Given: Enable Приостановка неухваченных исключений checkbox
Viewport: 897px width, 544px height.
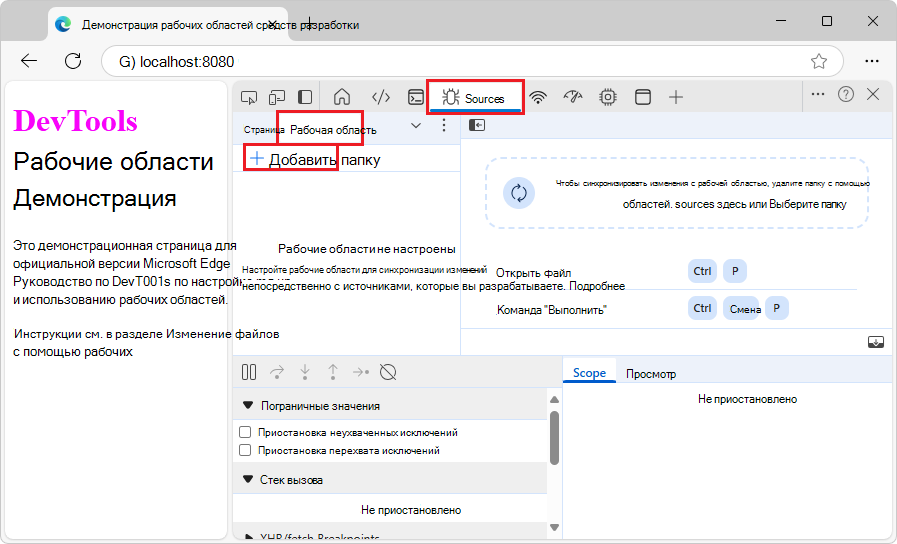Looking at the screenshot, I should 245,432.
